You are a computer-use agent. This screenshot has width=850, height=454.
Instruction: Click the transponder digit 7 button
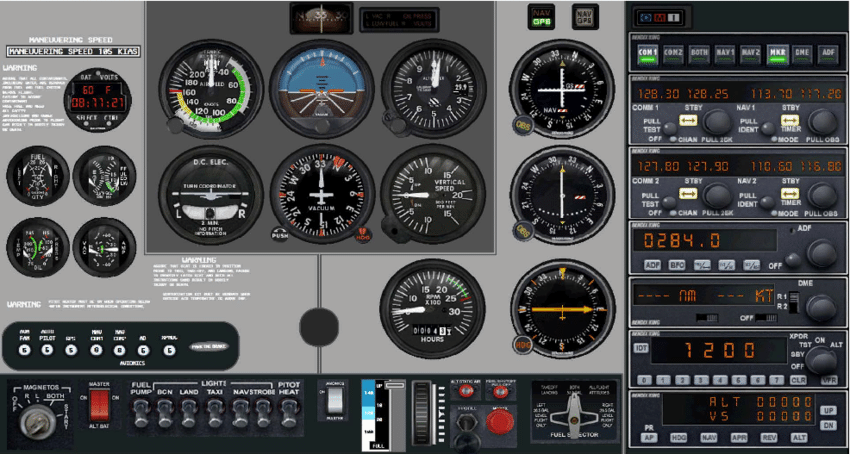click(x=777, y=380)
